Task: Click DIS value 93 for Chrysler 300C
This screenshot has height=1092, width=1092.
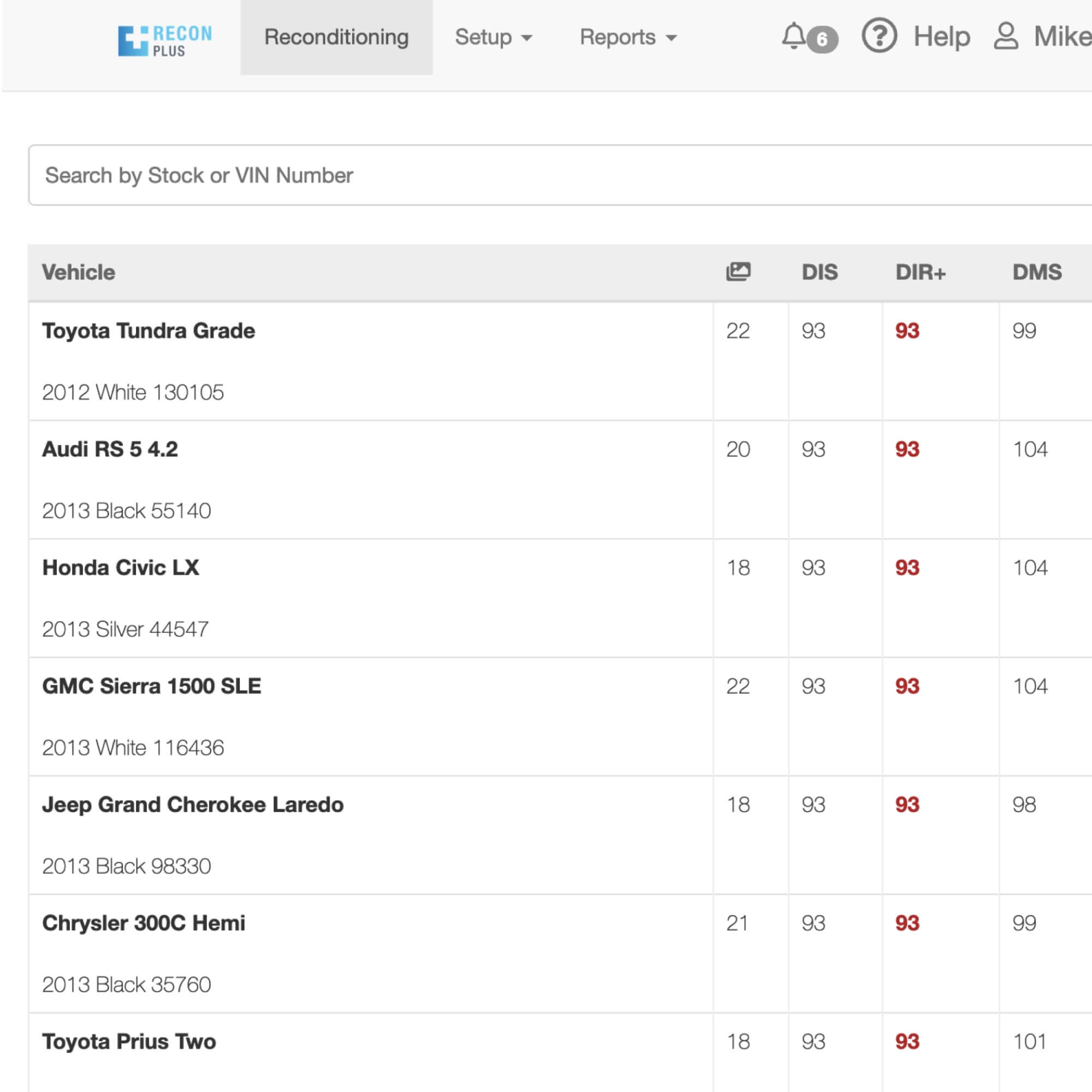Action: tap(814, 923)
